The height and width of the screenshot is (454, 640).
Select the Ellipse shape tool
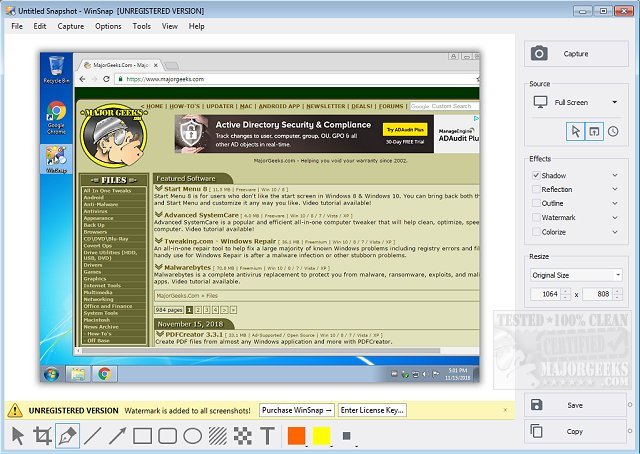click(192, 436)
